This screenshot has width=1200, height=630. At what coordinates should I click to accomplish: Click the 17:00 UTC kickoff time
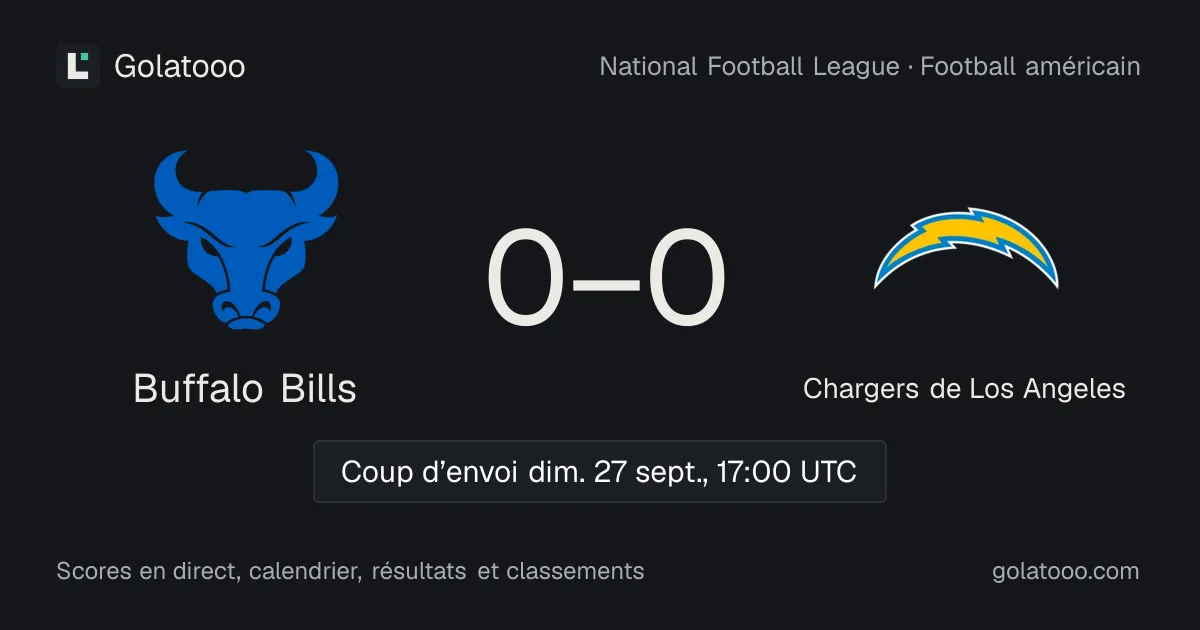coord(787,472)
